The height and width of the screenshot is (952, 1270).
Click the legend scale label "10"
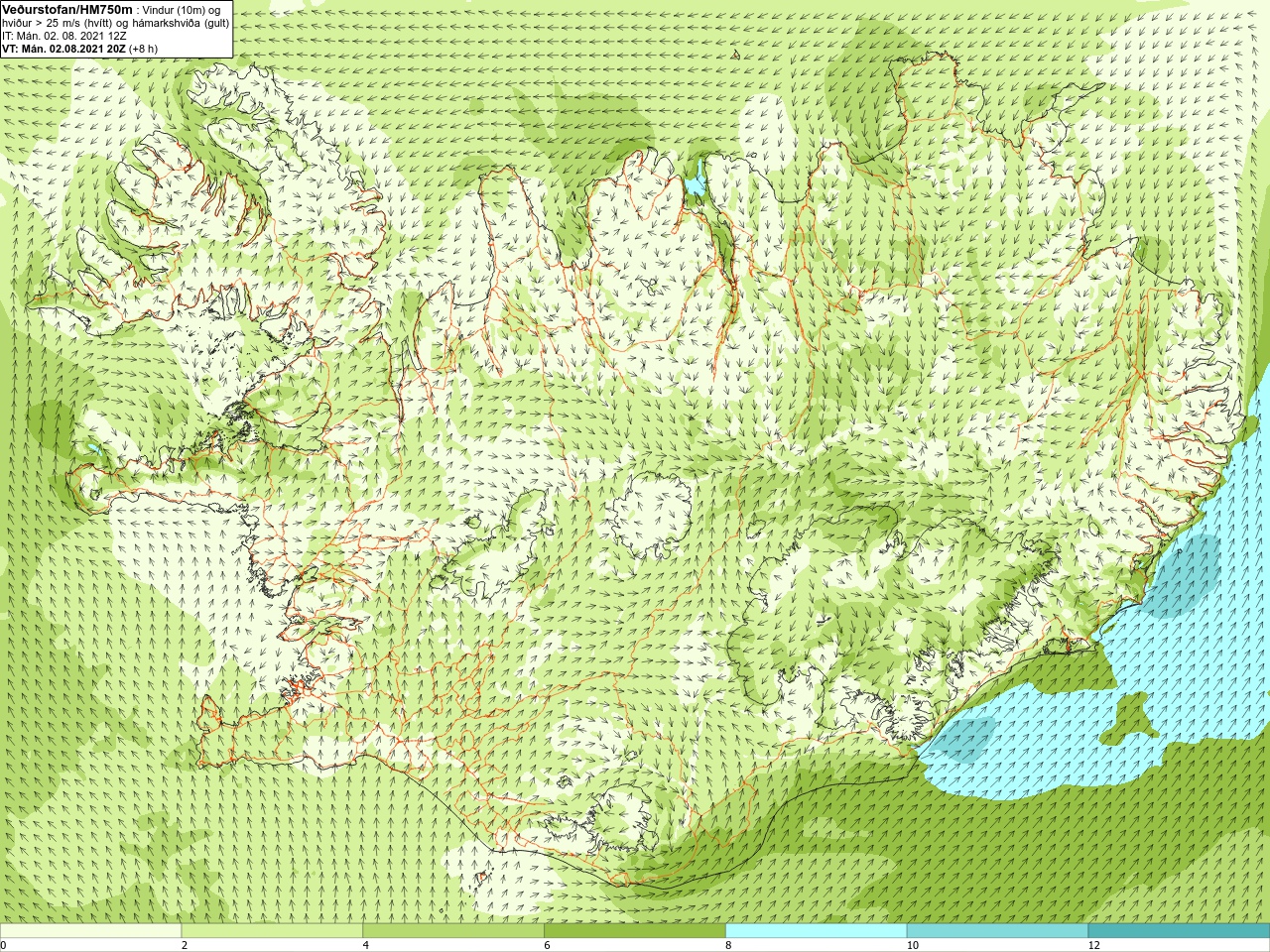click(913, 945)
